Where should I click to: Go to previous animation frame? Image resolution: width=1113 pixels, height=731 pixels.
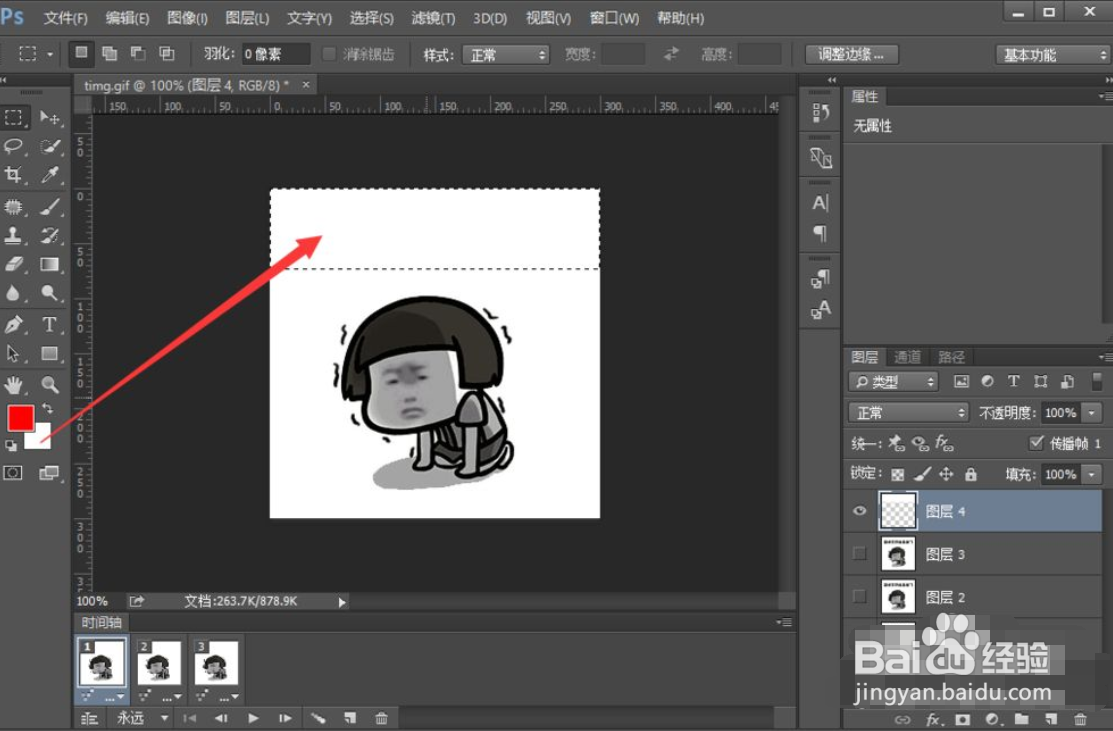click(x=221, y=718)
